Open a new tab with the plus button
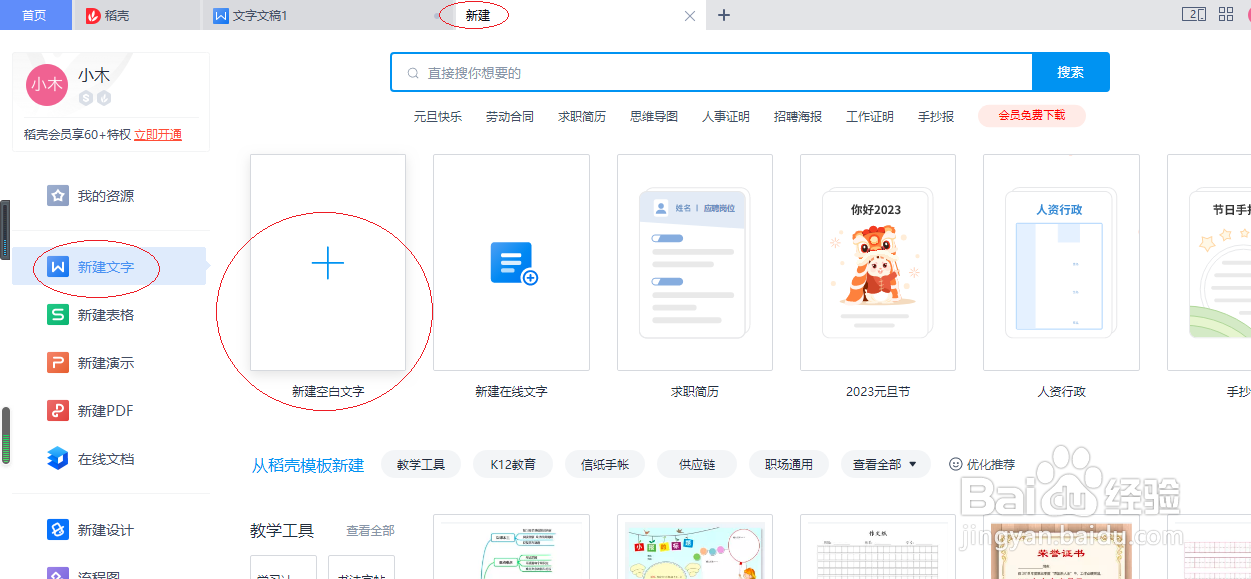The height and width of the screenshot is (579, 1251). (723, 15)
